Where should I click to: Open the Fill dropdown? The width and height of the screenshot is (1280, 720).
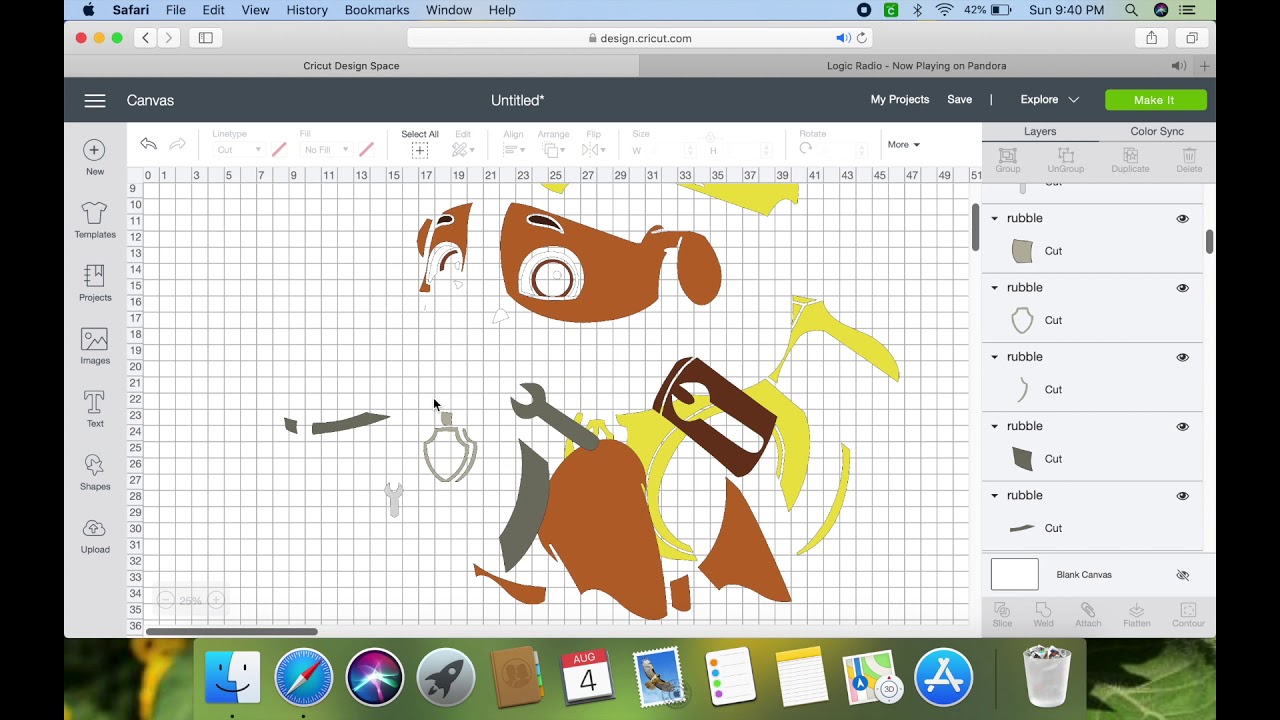click(326, 150)
